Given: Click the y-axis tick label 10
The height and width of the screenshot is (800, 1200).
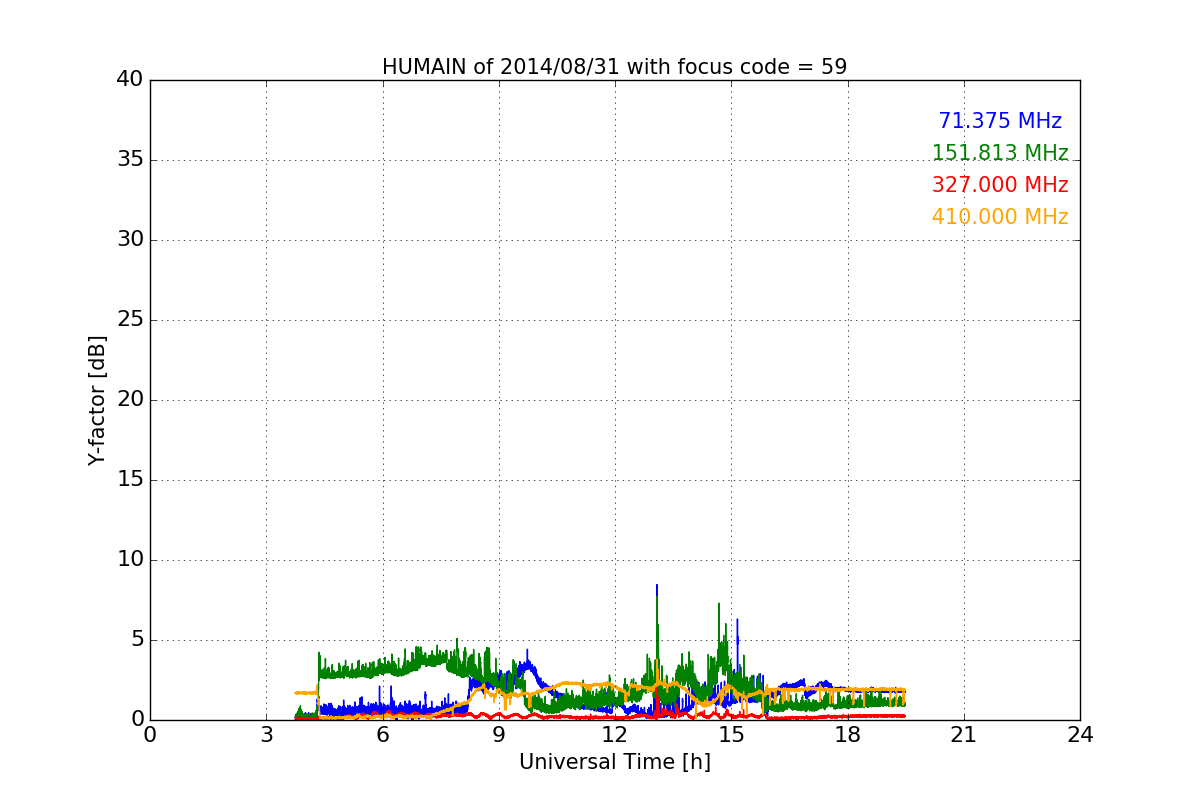Looking at the screenshot, I should click(130, 560).
